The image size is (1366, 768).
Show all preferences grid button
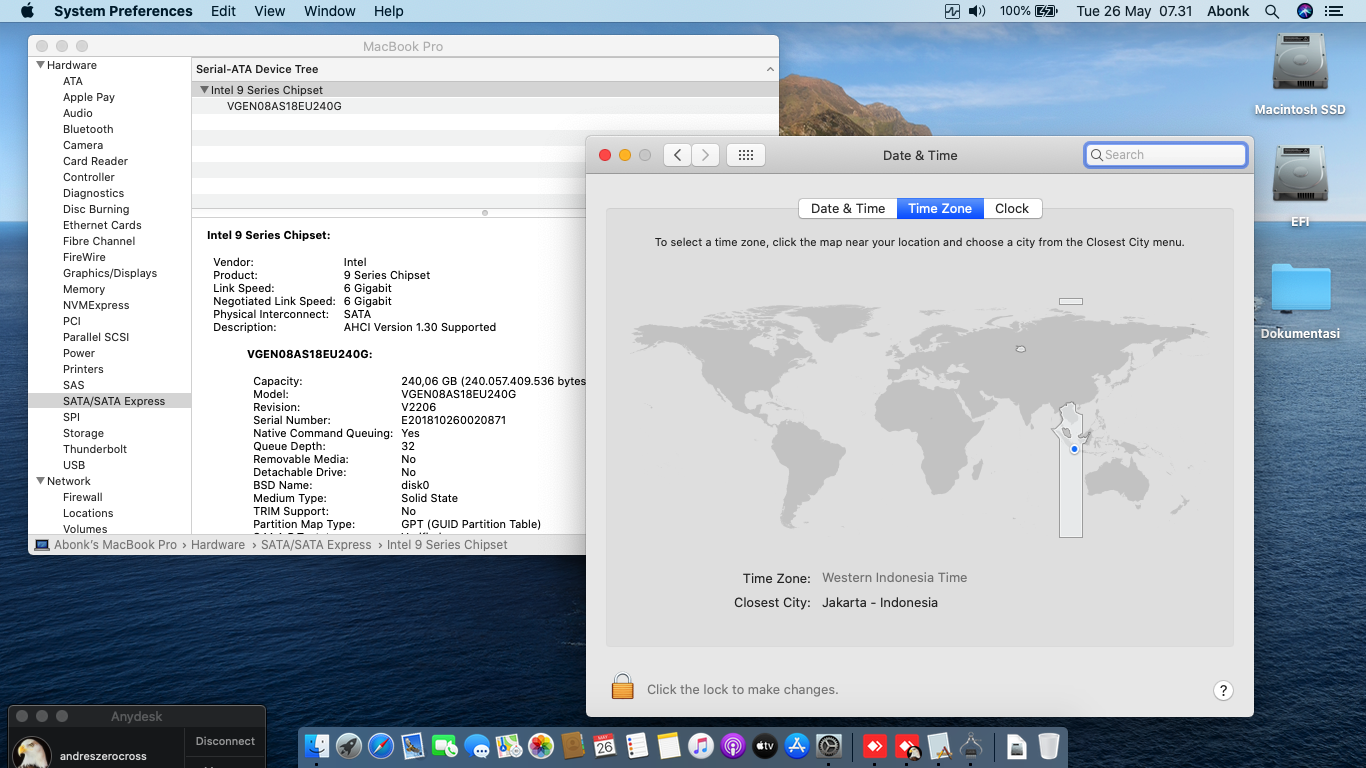click(746, 155)
